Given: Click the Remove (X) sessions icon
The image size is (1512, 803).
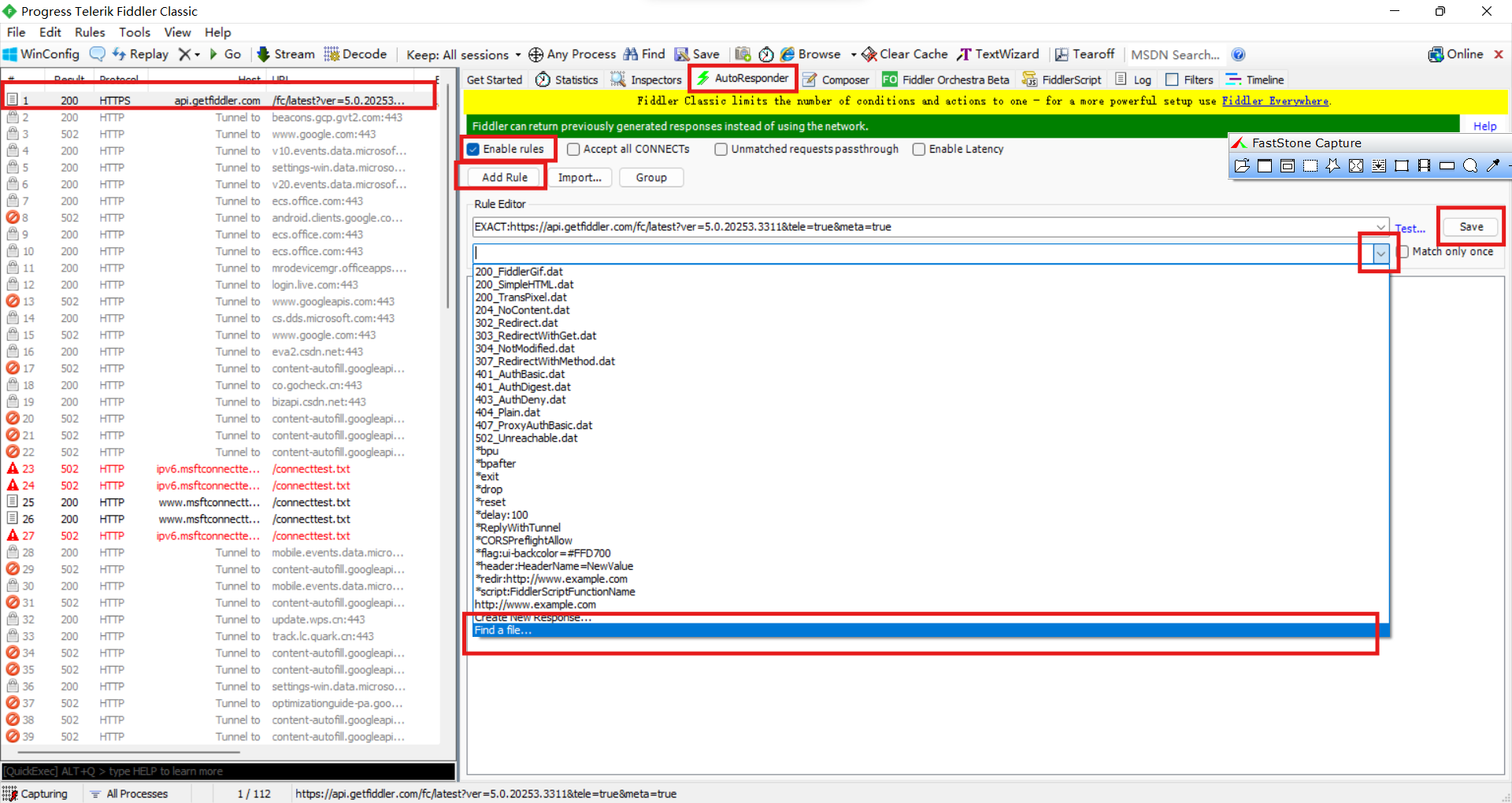Looking at the screenshot, I should tap(184, 54).
